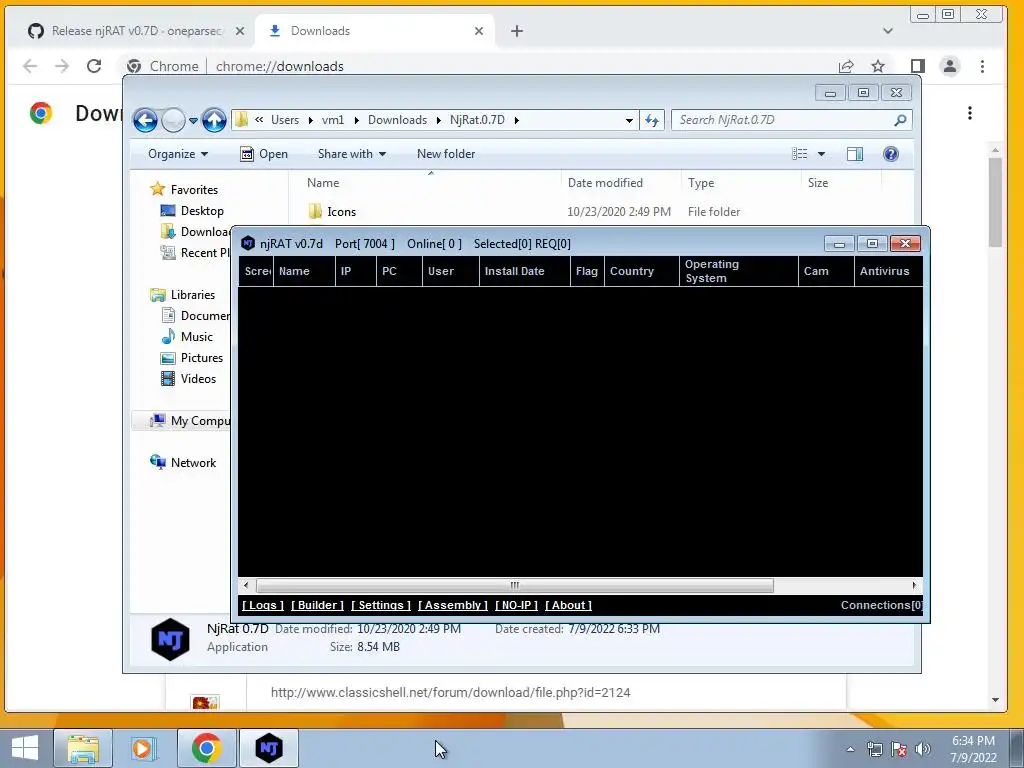Click the Users breadcrumb in address bar

(x=285, y=120)
